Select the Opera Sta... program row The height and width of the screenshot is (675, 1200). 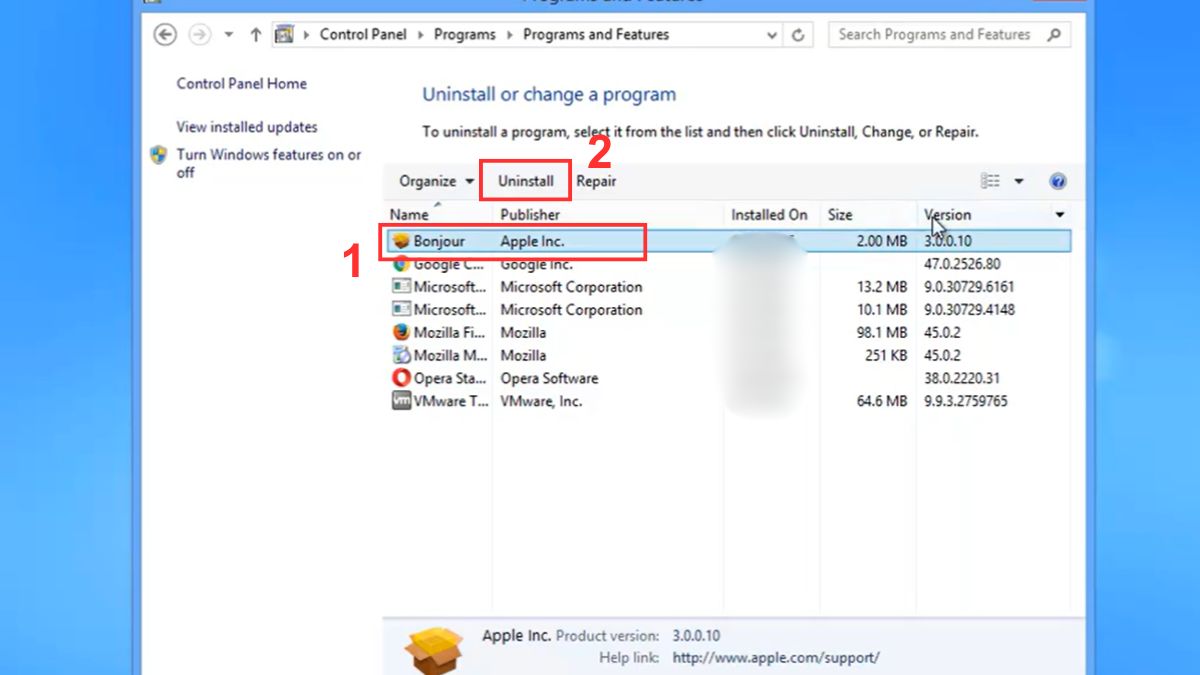click(730, 379)
